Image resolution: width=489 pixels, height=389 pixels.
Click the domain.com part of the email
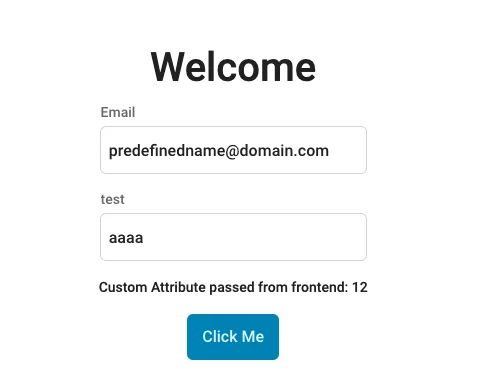[284, 151]
